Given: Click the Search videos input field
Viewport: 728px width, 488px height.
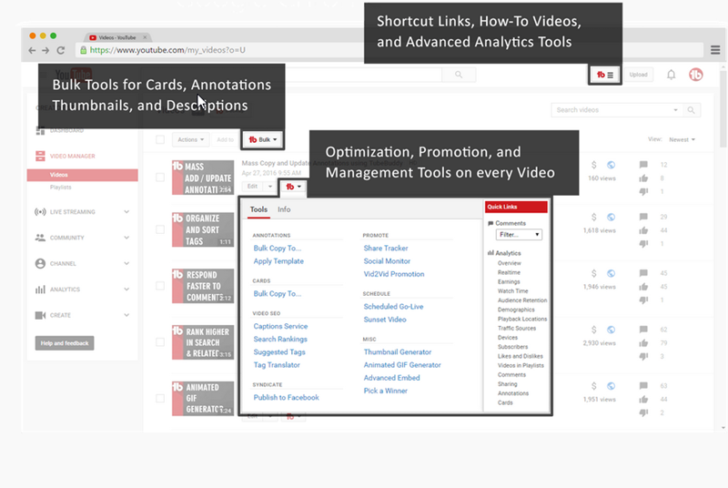Looking at the screenshot, I should coord(612,110).
